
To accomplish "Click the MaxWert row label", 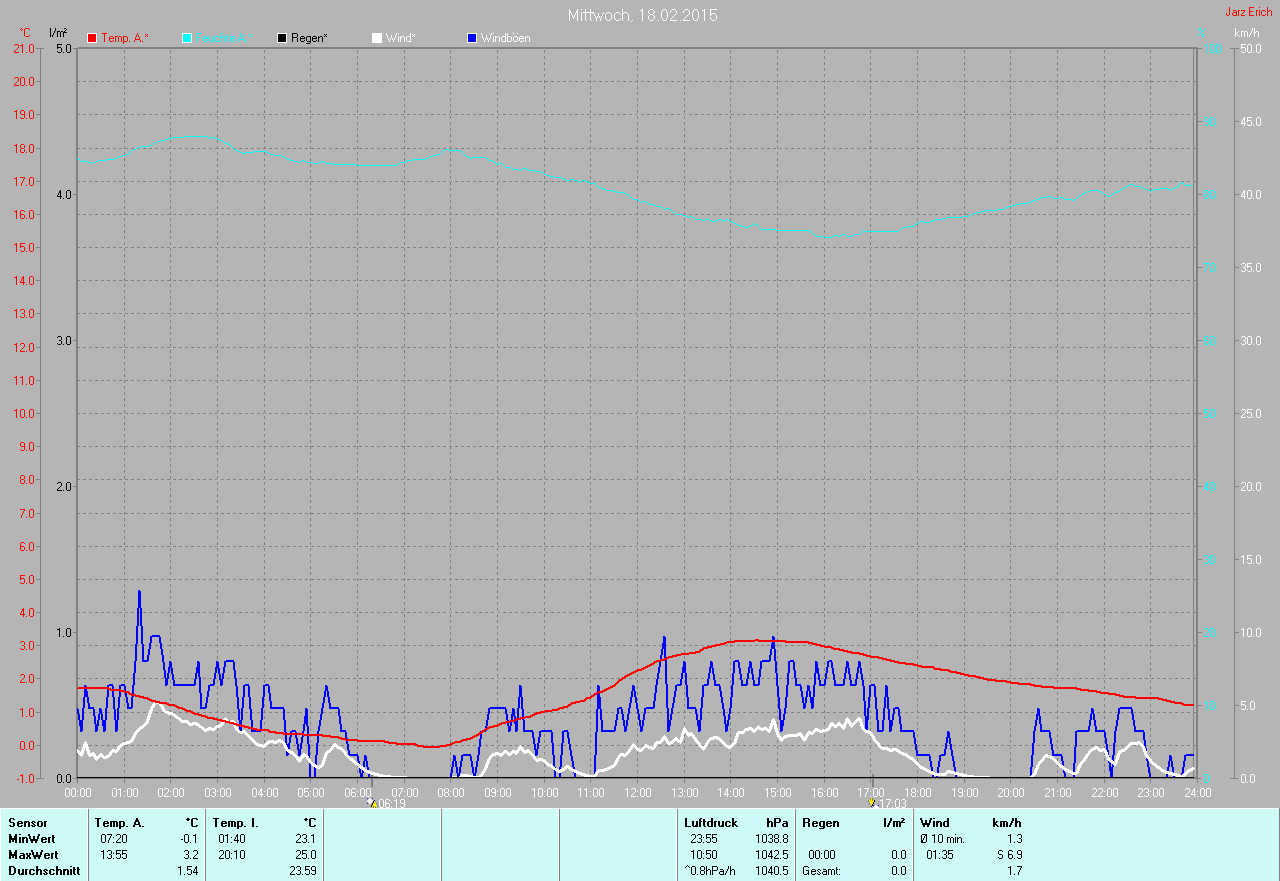I will click(33, 855).
